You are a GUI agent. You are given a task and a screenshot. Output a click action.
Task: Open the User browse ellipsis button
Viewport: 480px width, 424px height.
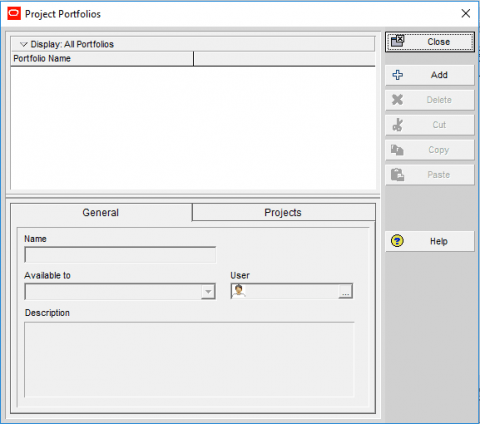345,291
